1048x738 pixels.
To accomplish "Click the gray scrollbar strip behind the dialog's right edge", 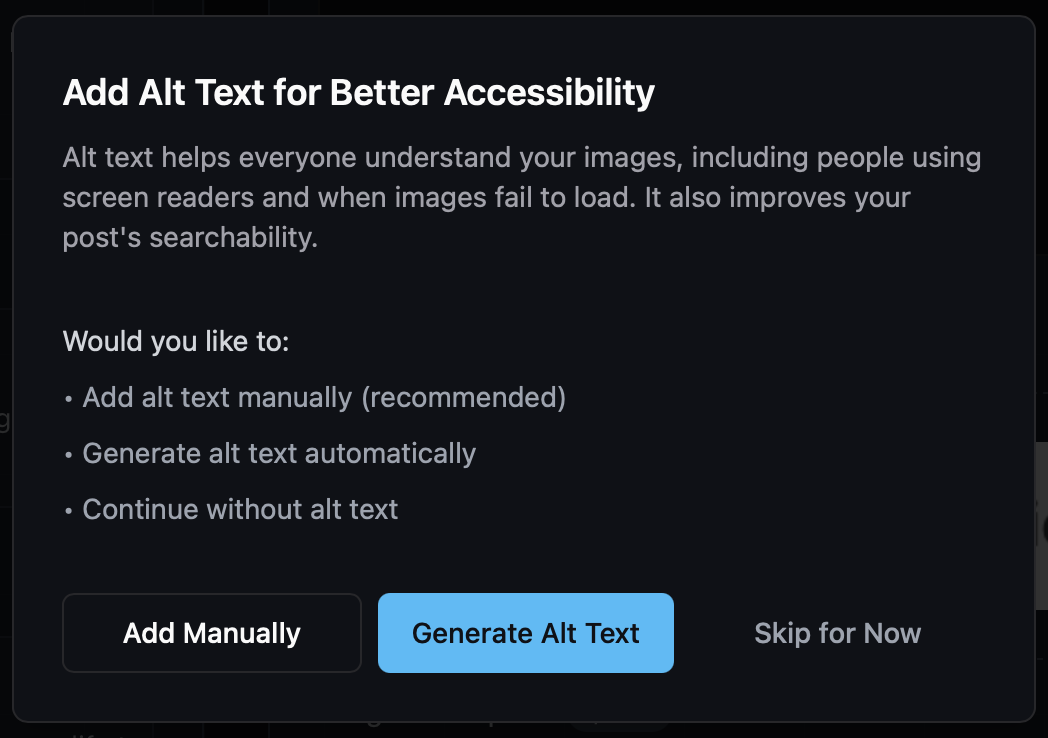I will [1041, 525].
